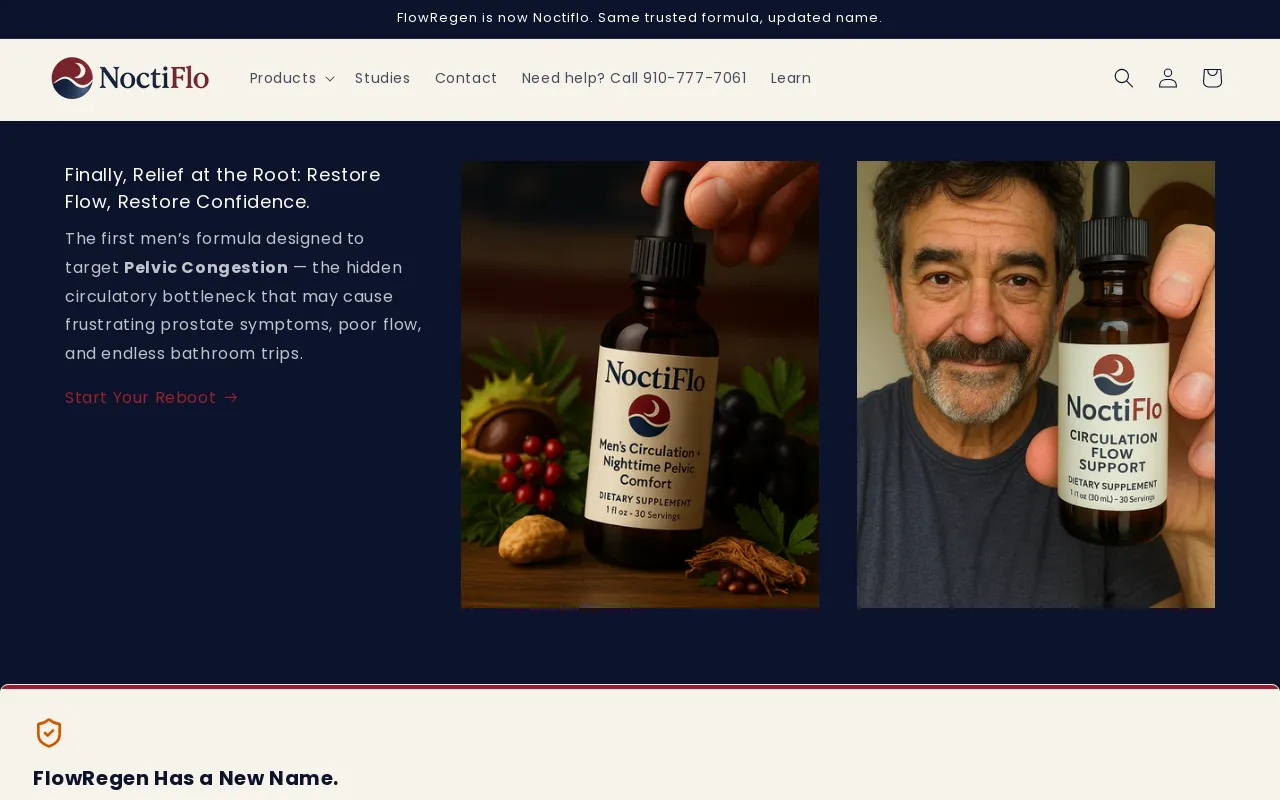Select the image of man holding bottle
The width and height of the screenshot is (1280, 800).
pos(1035,384)
